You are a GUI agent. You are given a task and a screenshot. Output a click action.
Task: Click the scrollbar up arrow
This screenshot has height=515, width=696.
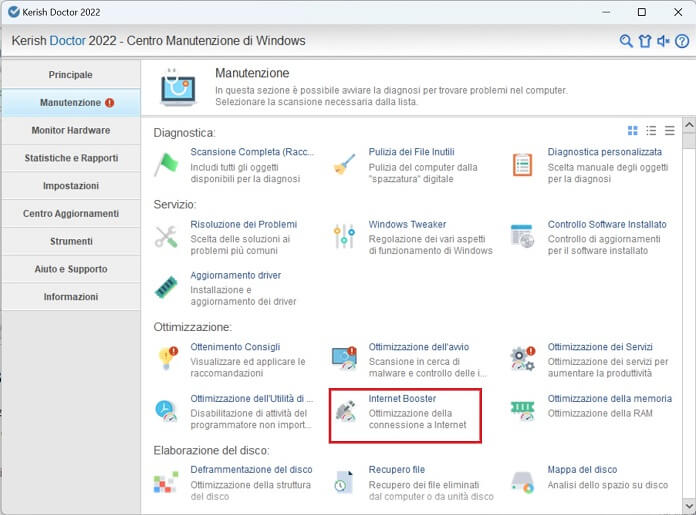[x=689, y=125]
